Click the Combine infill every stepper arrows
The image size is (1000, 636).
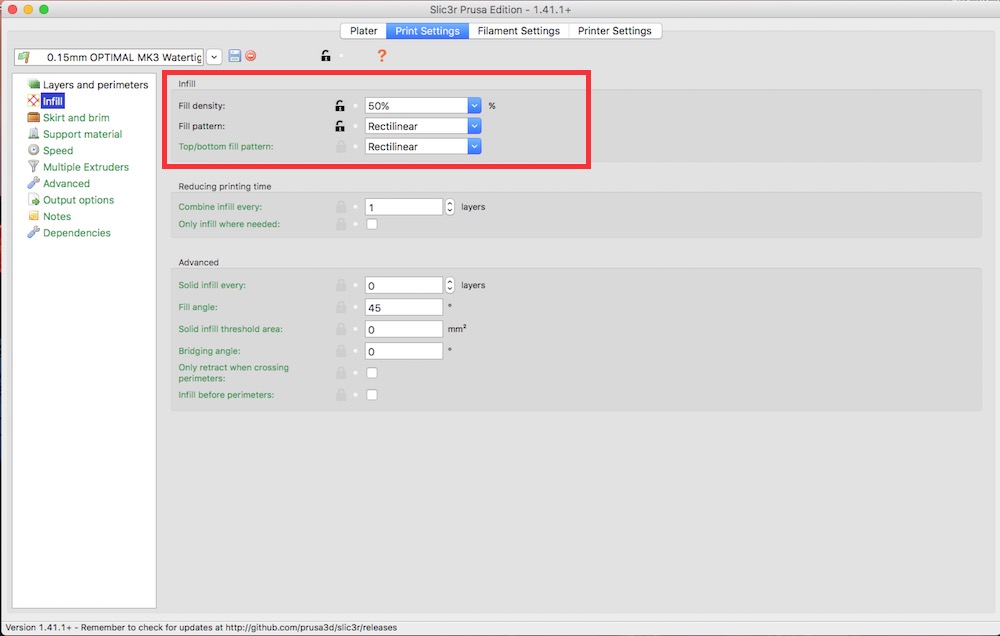[450, 207]
